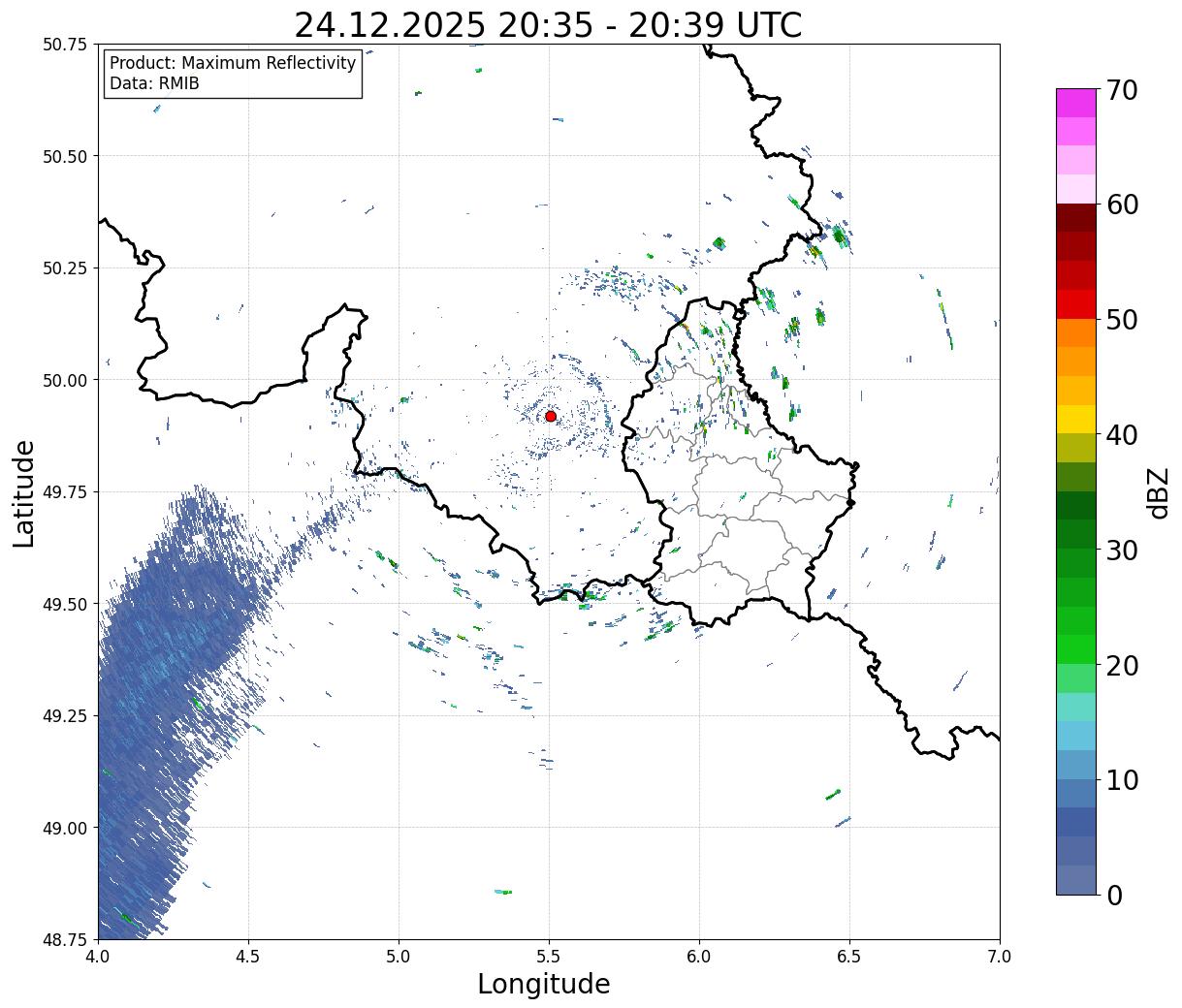
Task: Click the colorbar tick label 10
Action: 1121,780
